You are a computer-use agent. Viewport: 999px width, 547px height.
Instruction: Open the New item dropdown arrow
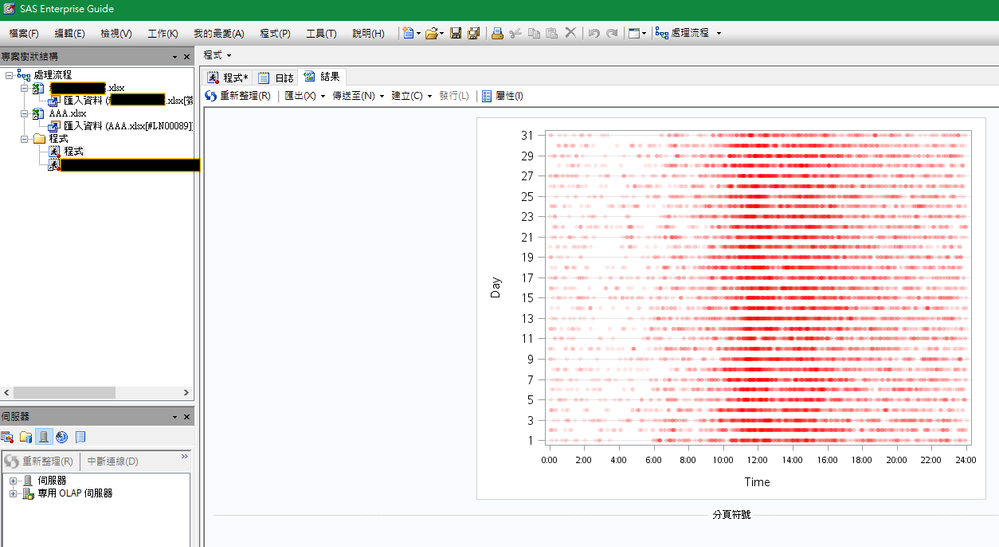[x=419, y=33]
